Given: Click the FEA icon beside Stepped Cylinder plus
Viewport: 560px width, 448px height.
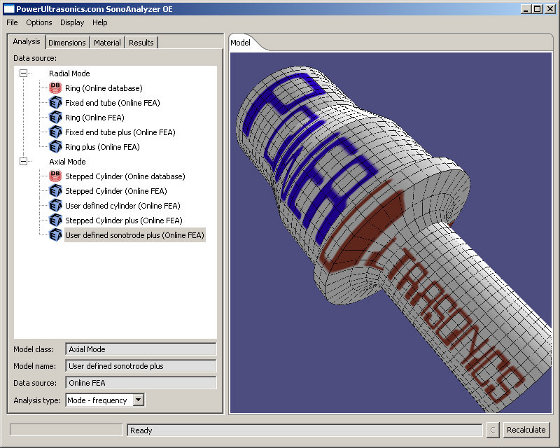Looking at the screenshot, I should [x=55, y=220].
